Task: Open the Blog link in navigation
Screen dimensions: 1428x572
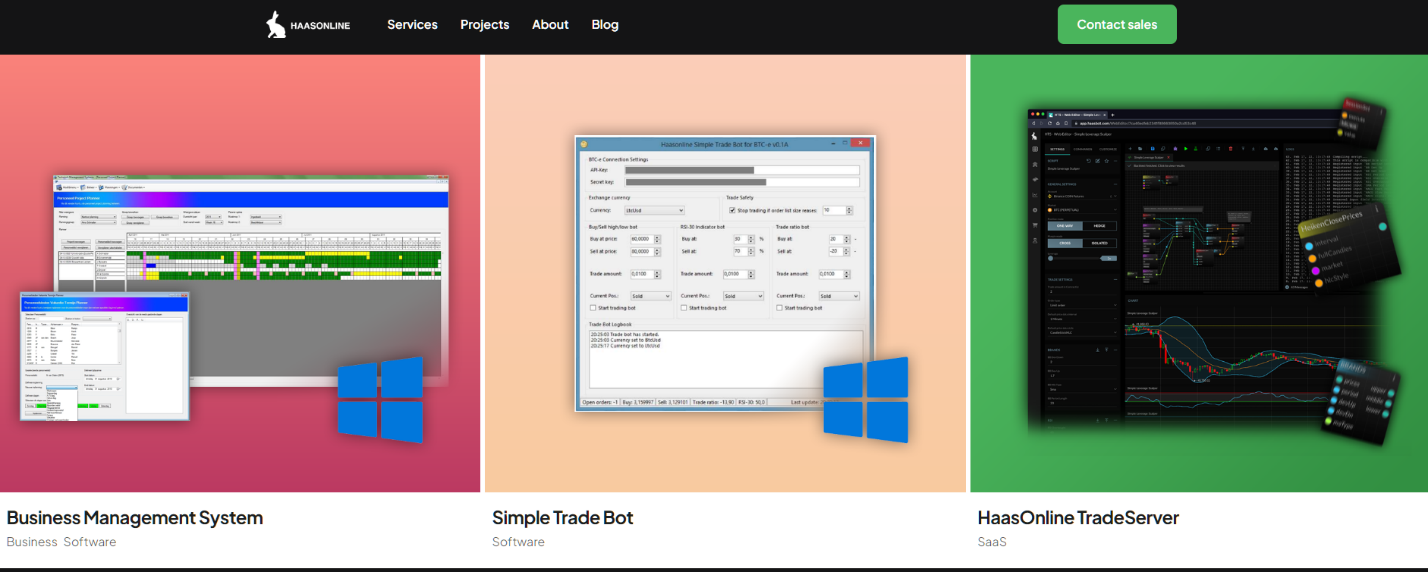Action: tap(605, 25)
